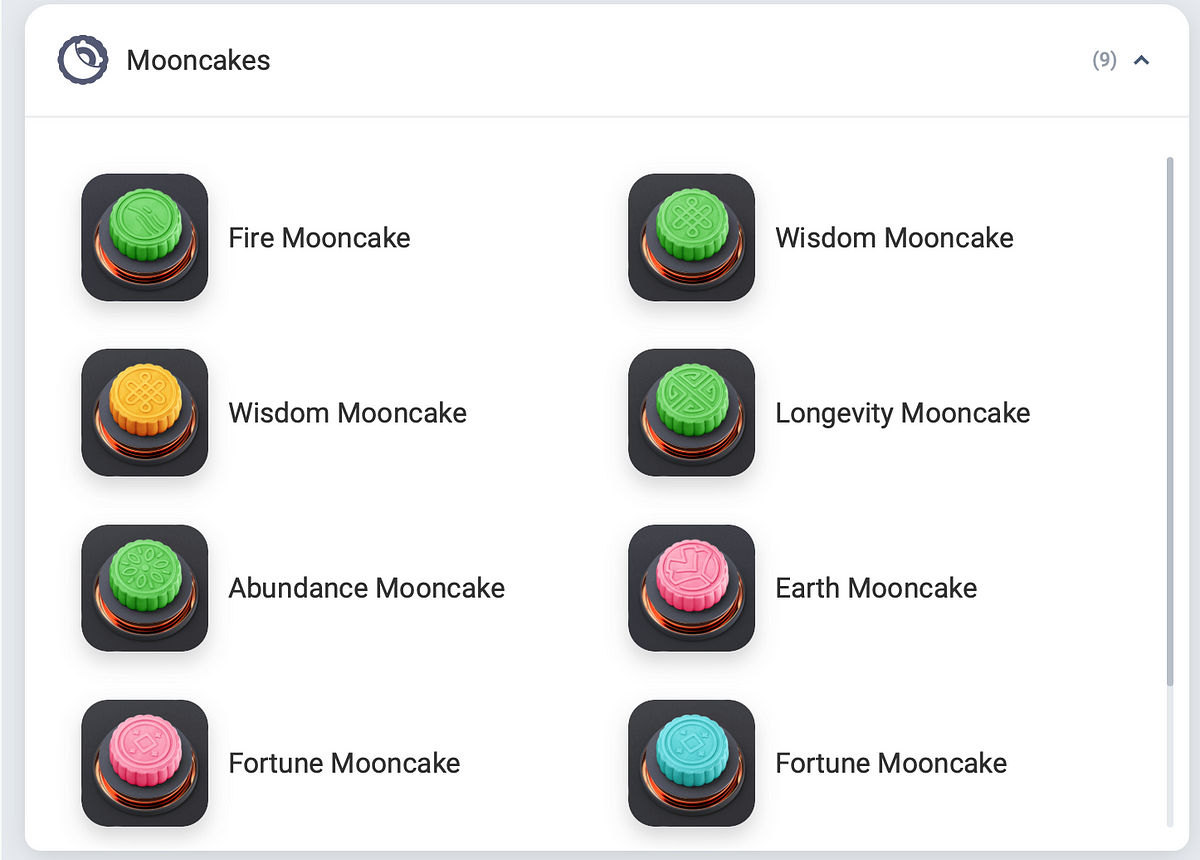This screenshot has height=860, width=1200.
Task: Click the green Fire Mooncake icon
Action: point(145,237)
